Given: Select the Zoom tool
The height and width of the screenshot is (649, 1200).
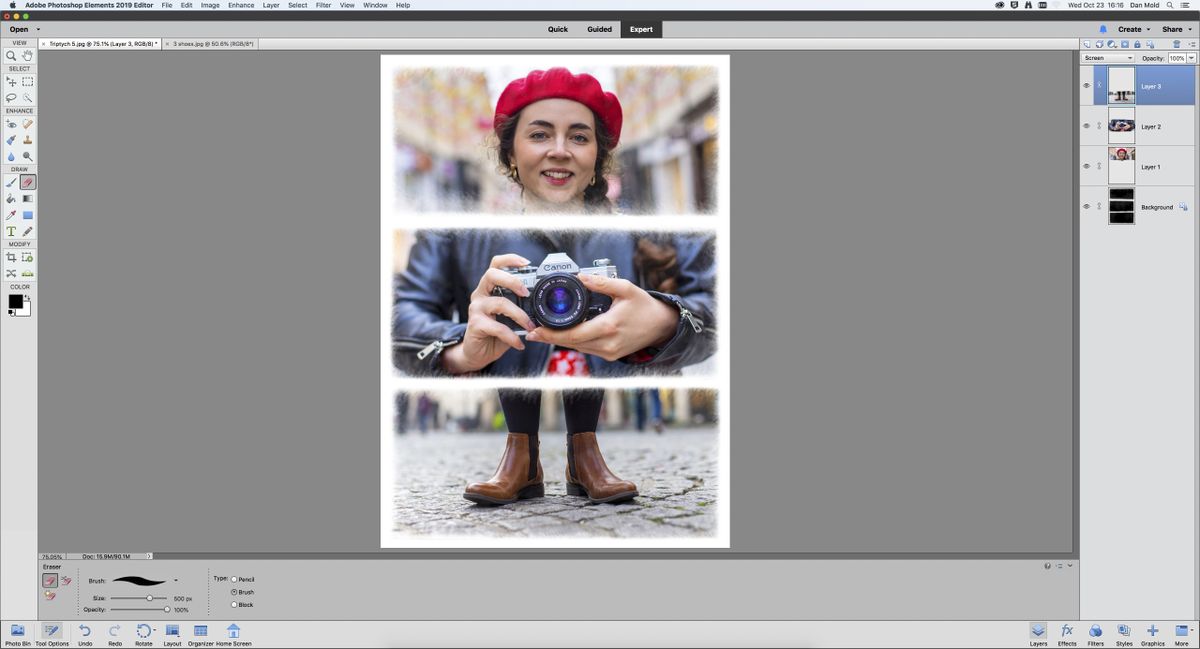Looking at the screenshot, I should [11, 57].
